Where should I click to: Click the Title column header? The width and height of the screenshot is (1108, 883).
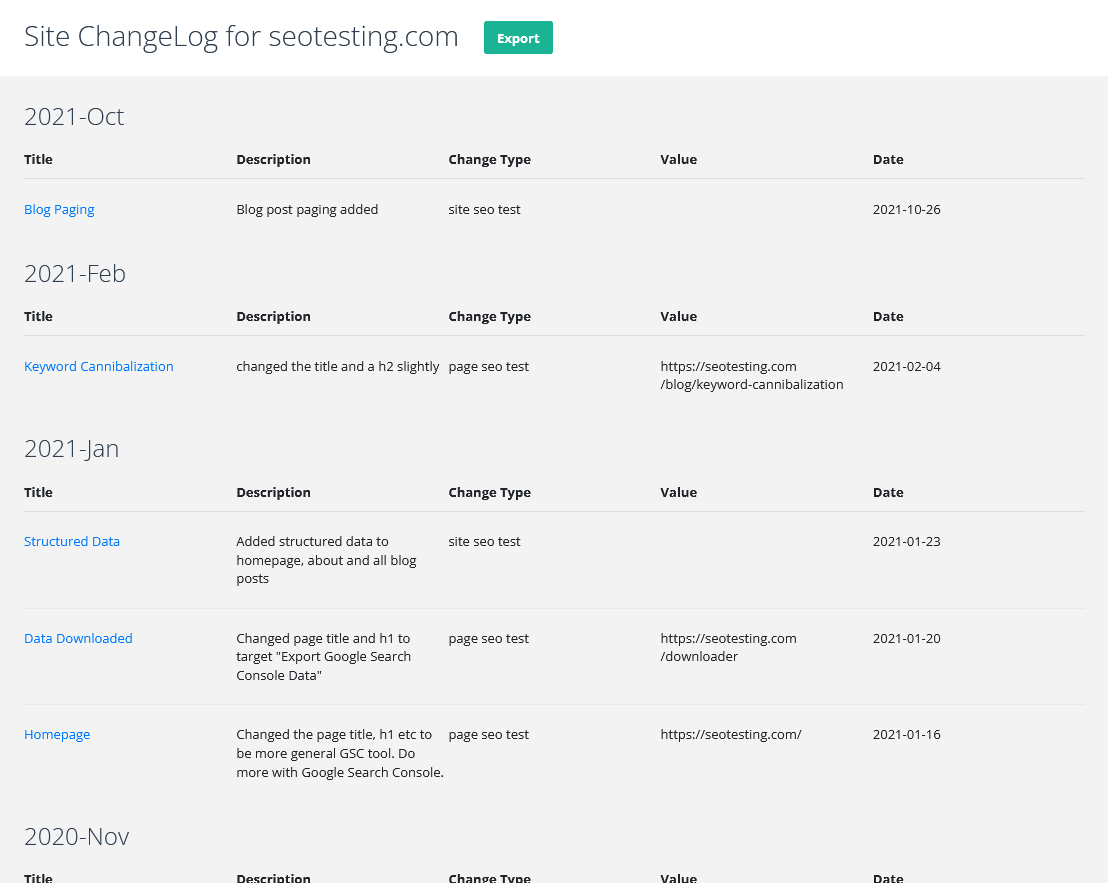(x=38, y=159)
